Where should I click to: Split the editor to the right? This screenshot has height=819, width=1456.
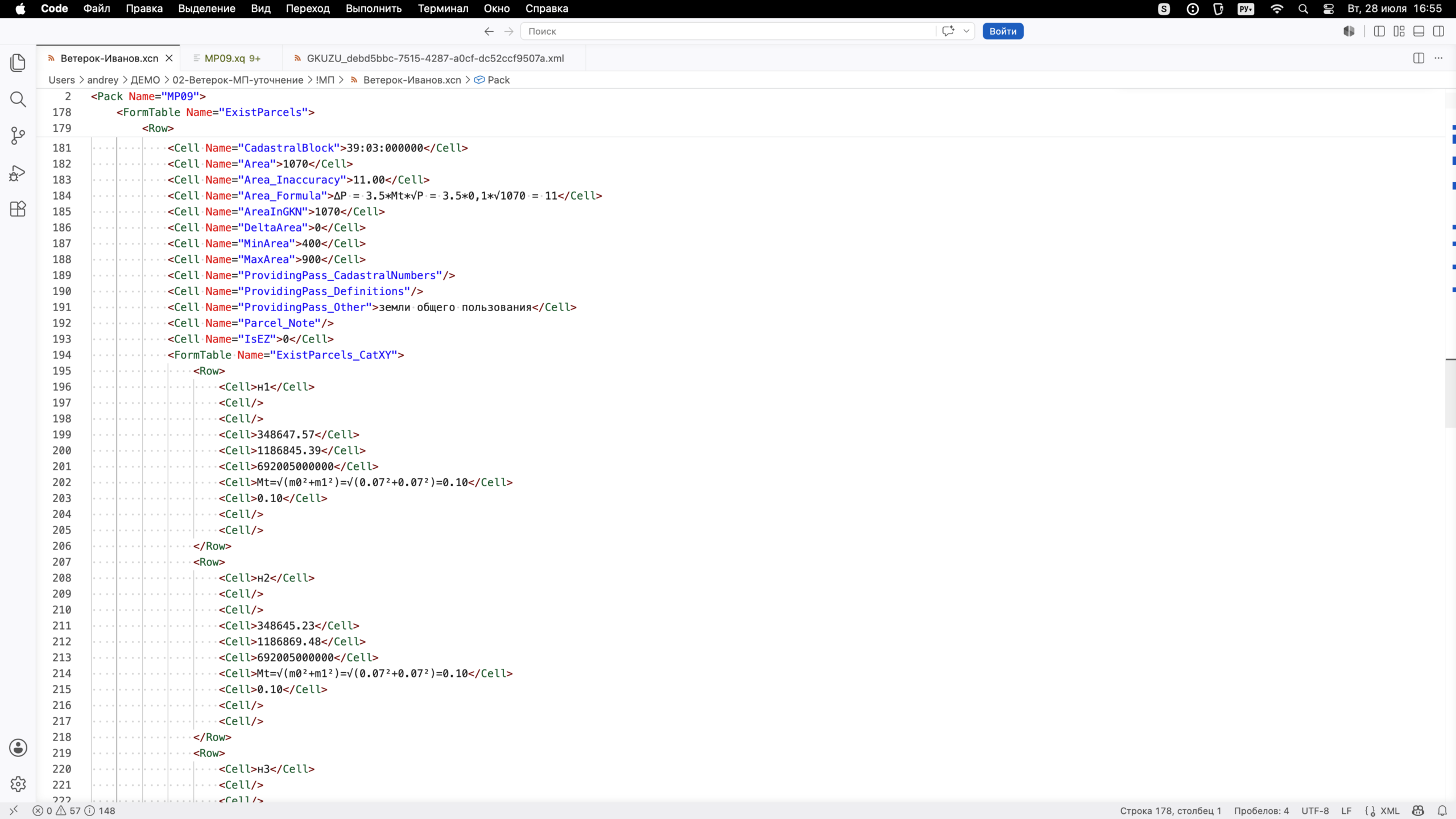1418,58
